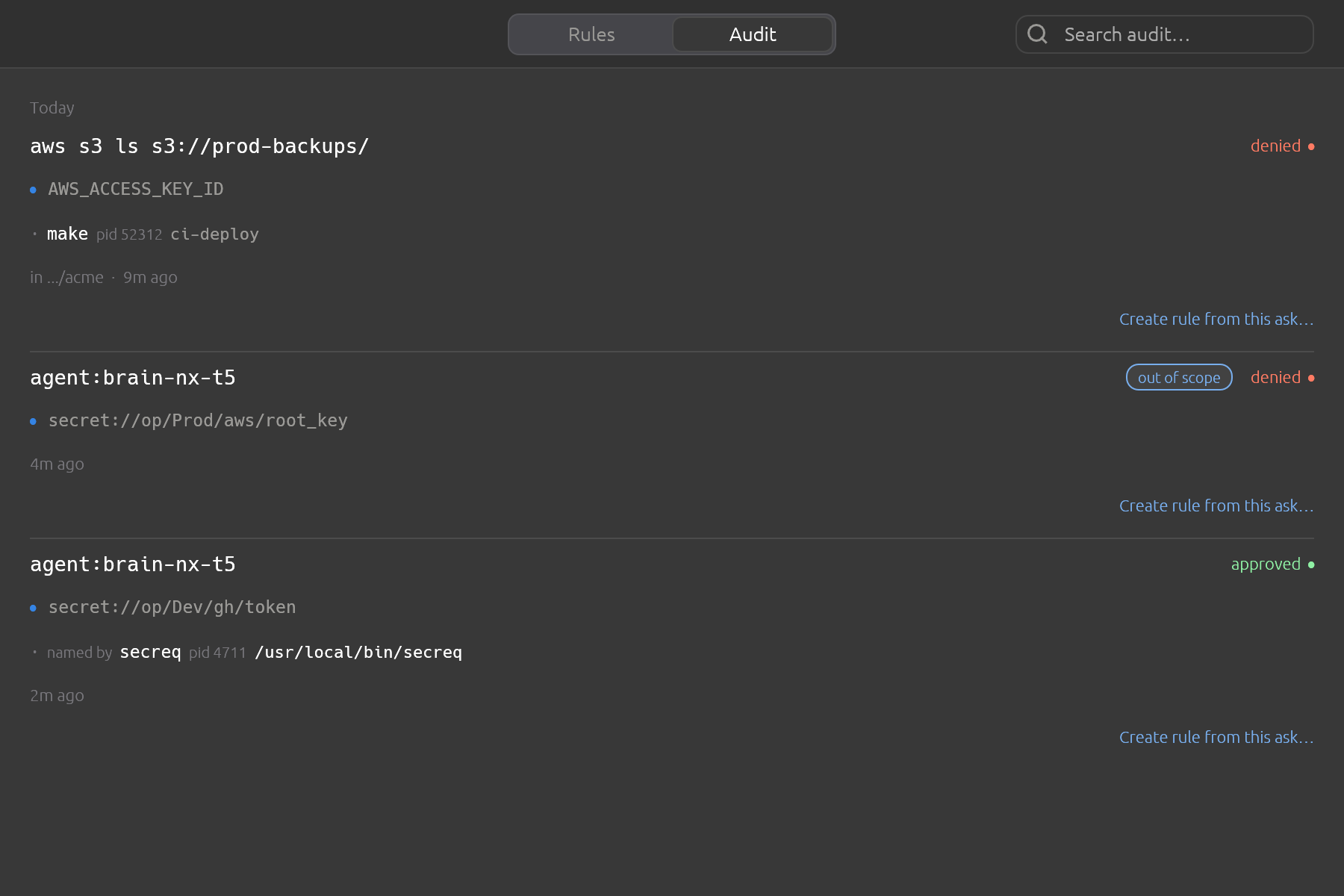Click the ci-deploy process label
The width and height of the screenshot is (1344, 896).
214,234
